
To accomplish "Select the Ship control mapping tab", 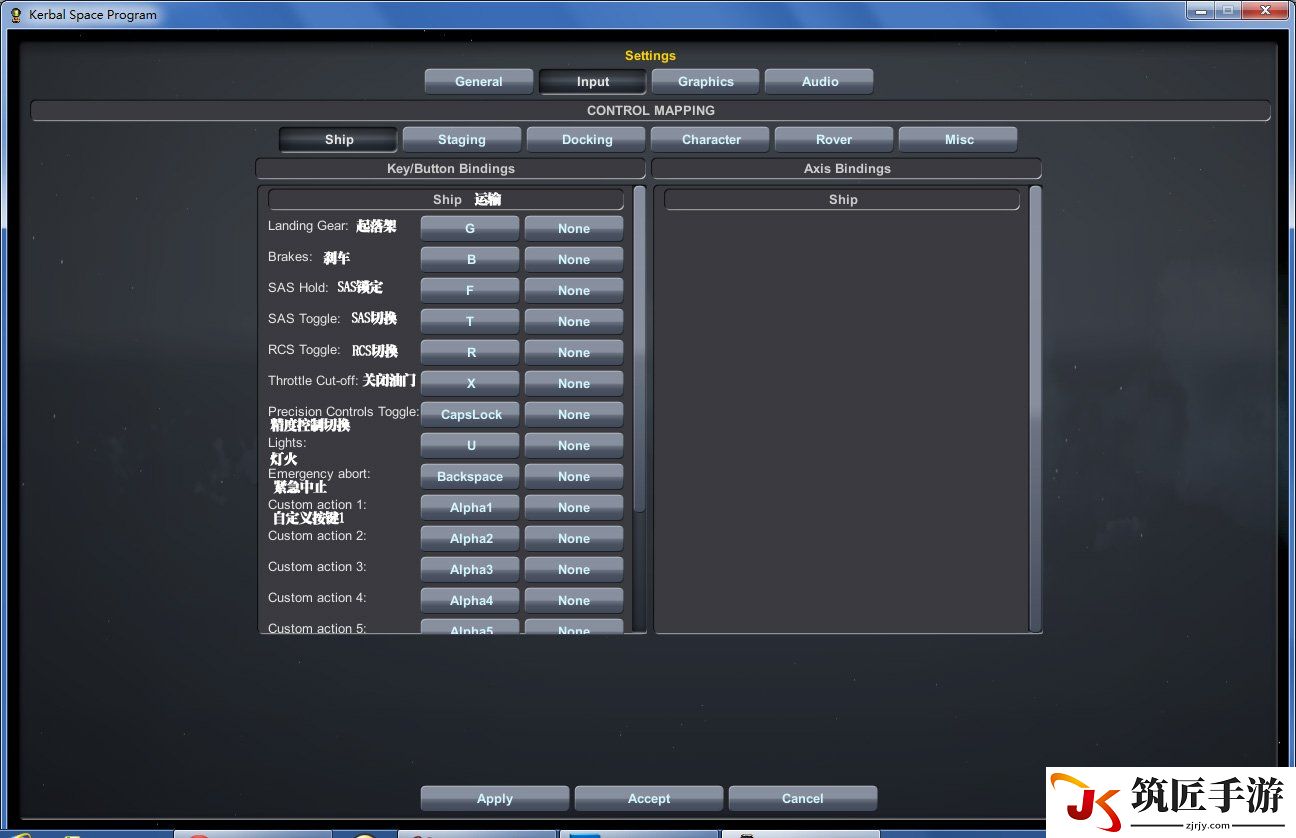I will (x=339, y=140).
